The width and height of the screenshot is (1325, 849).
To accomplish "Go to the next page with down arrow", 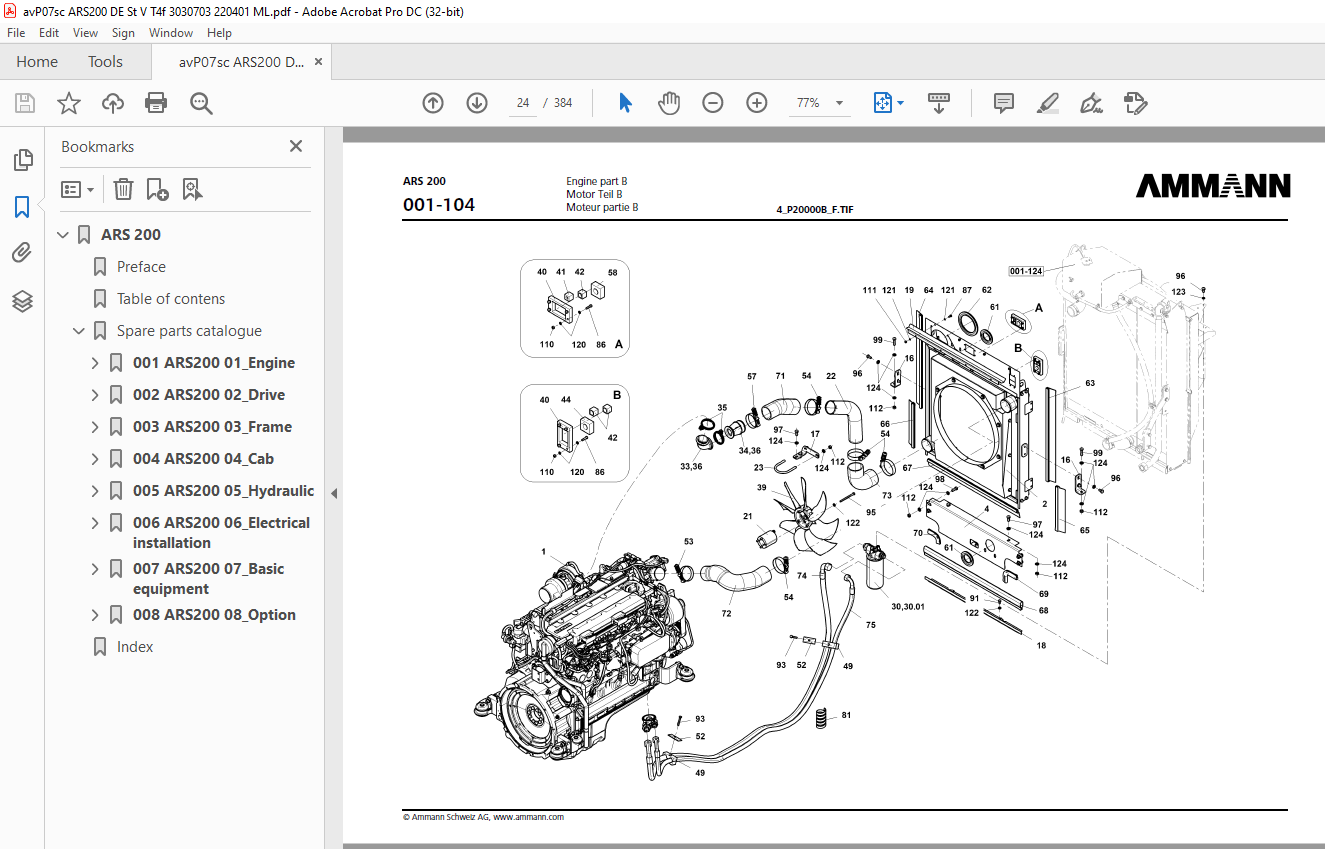I will pyautogui.click(x=477, y=103).
